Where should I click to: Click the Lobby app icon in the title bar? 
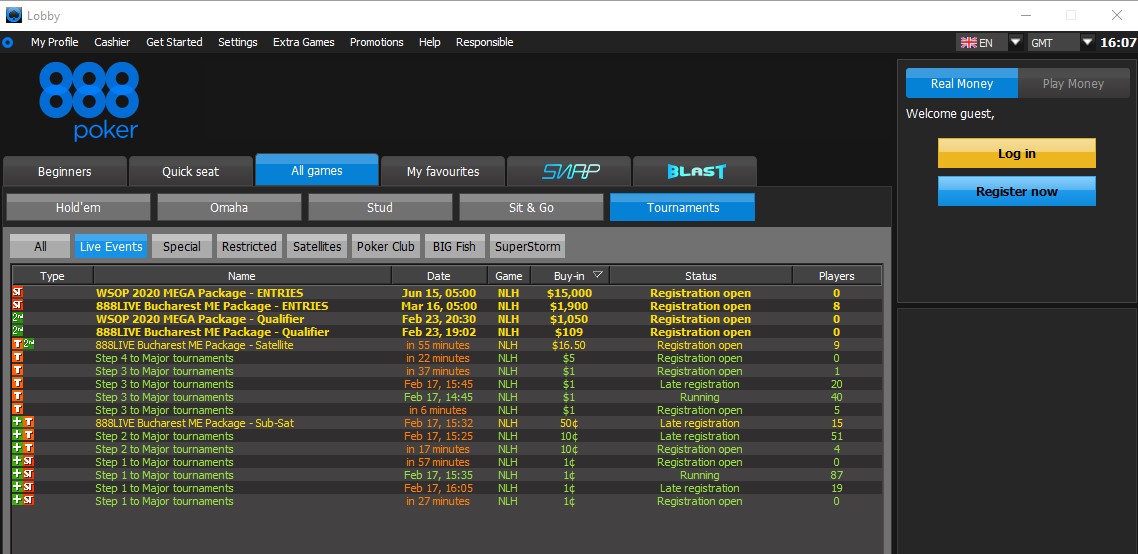(14, 15)
